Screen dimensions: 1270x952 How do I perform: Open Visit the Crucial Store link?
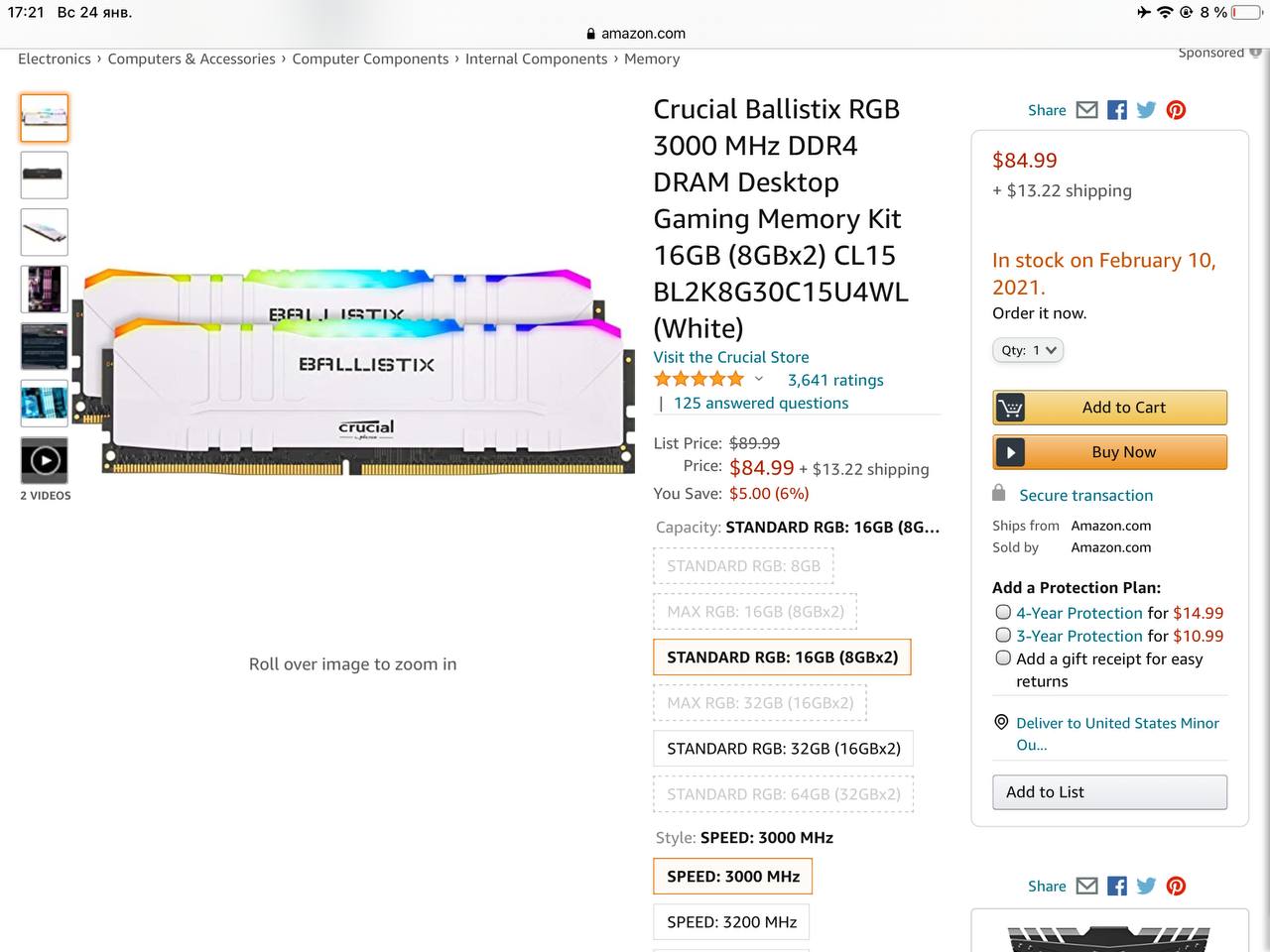731,357
